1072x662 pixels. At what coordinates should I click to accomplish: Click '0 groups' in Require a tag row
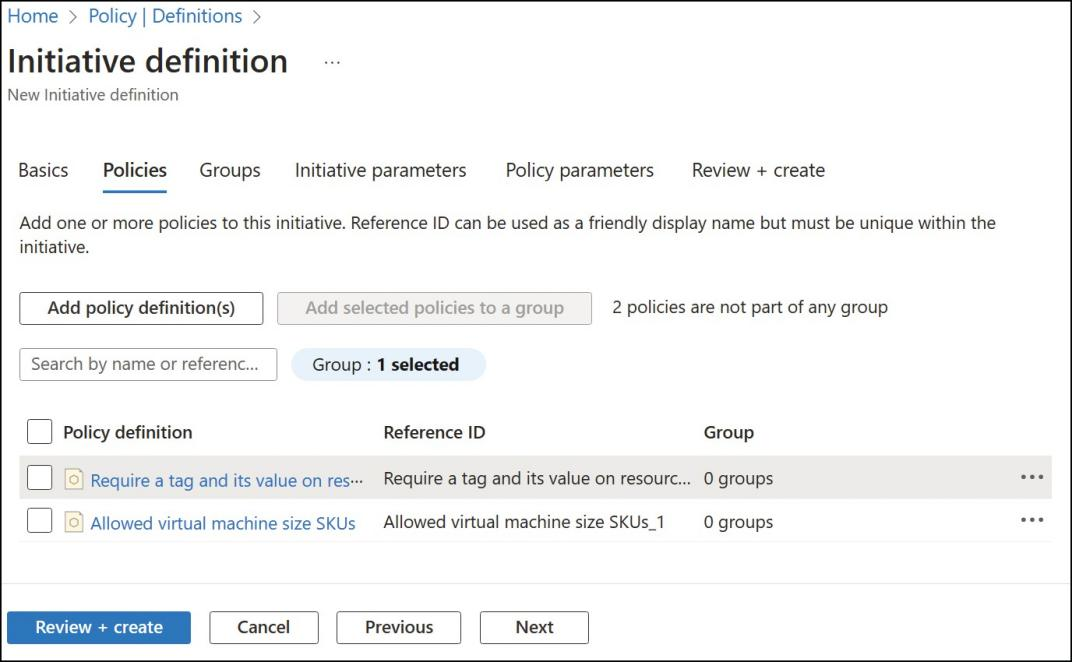[x=738, y=478]
